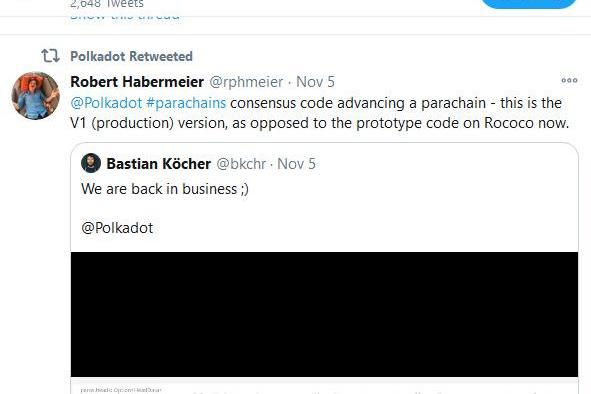Click the @rphmeier handle

coord(246,82)
